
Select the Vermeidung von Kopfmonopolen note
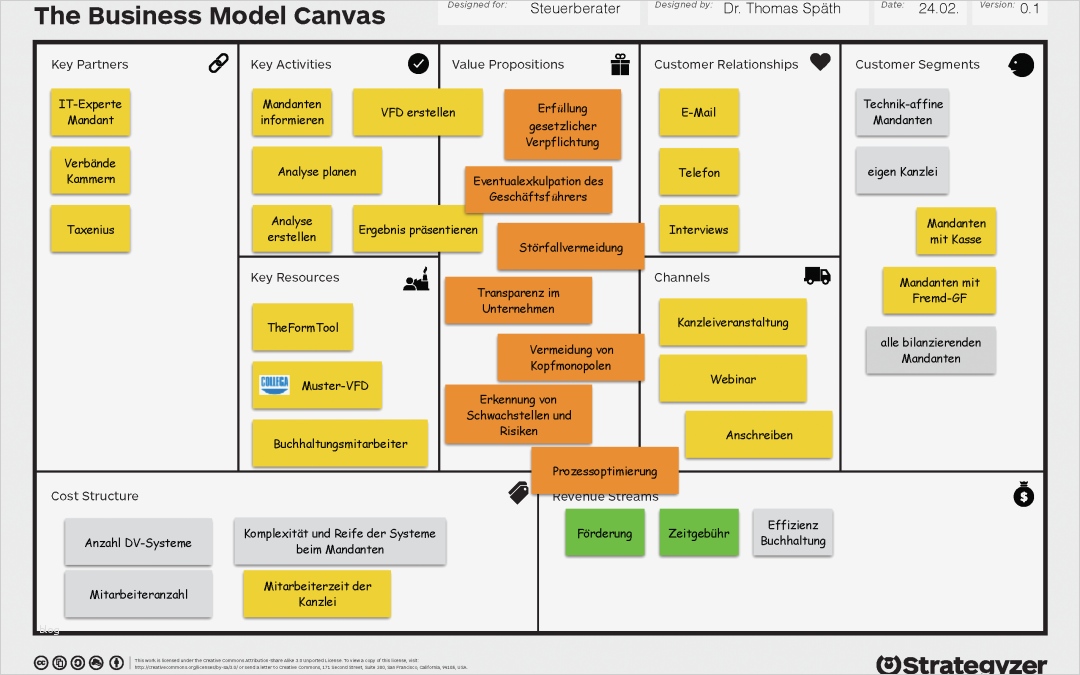[x=571, y=357]
